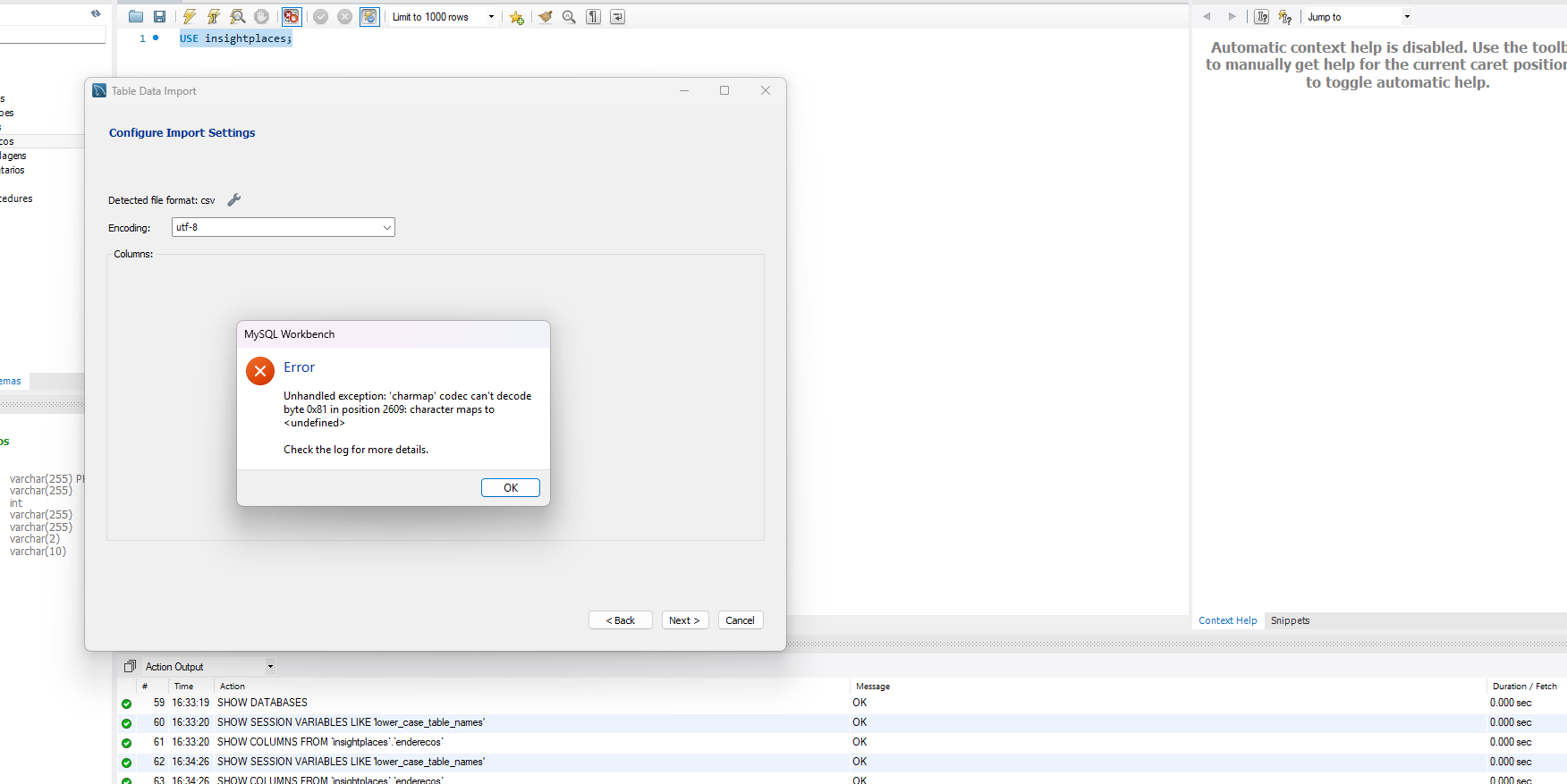The height and width of the screenshot is (784, 1567).
Task: Close the Table Data Import window
Action: tap(766, 90)
